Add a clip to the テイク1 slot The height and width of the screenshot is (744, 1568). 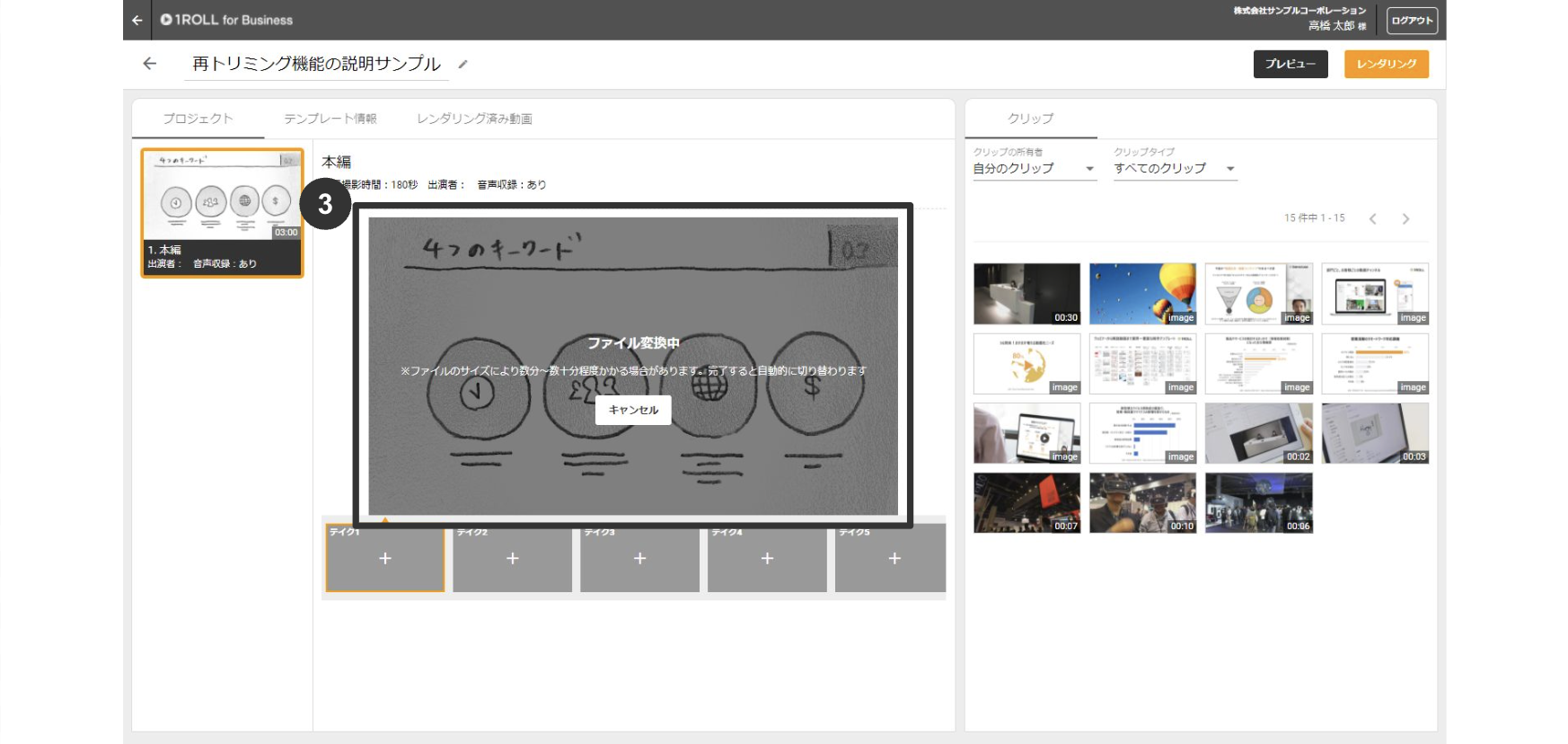point(385,559)
